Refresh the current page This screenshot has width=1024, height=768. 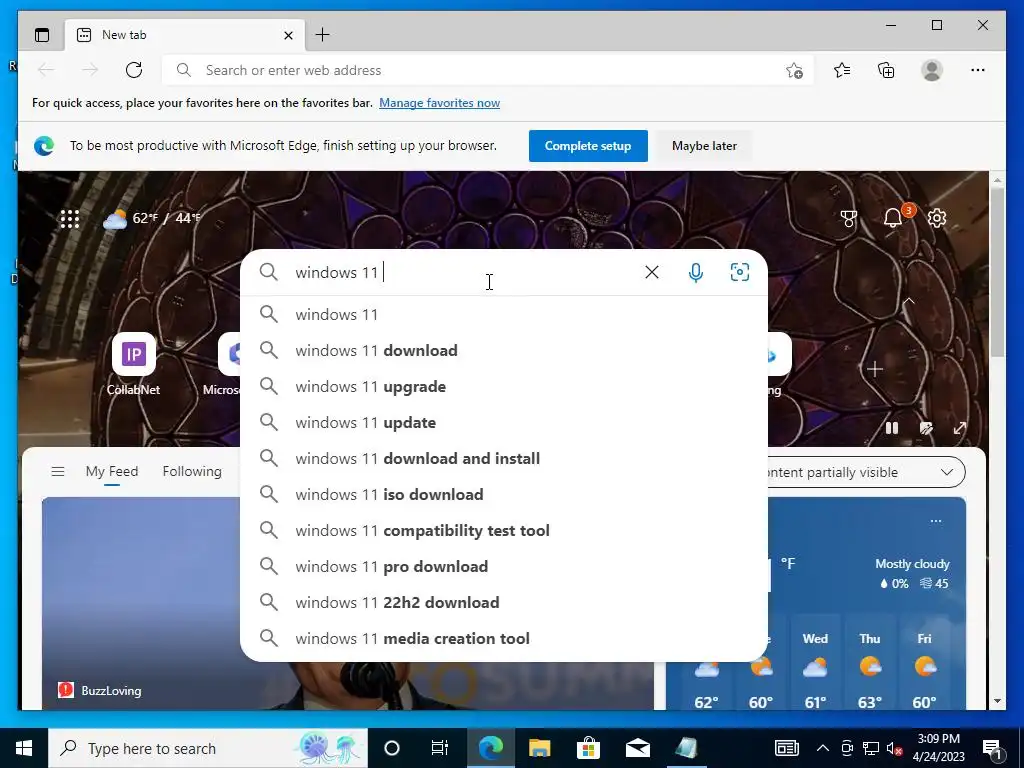pos(134,70)
